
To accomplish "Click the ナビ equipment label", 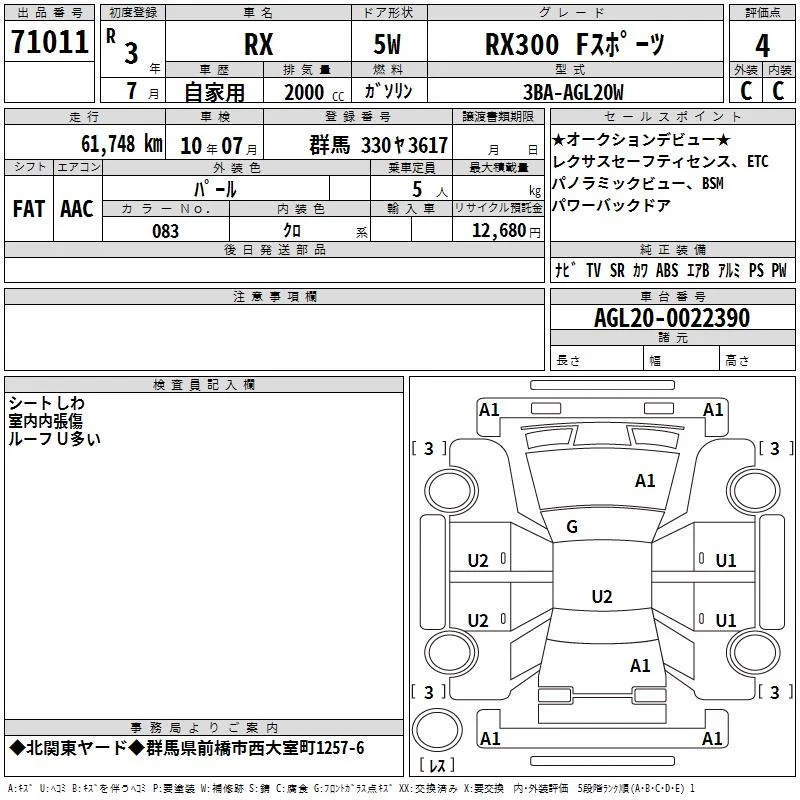I will 565,270.
